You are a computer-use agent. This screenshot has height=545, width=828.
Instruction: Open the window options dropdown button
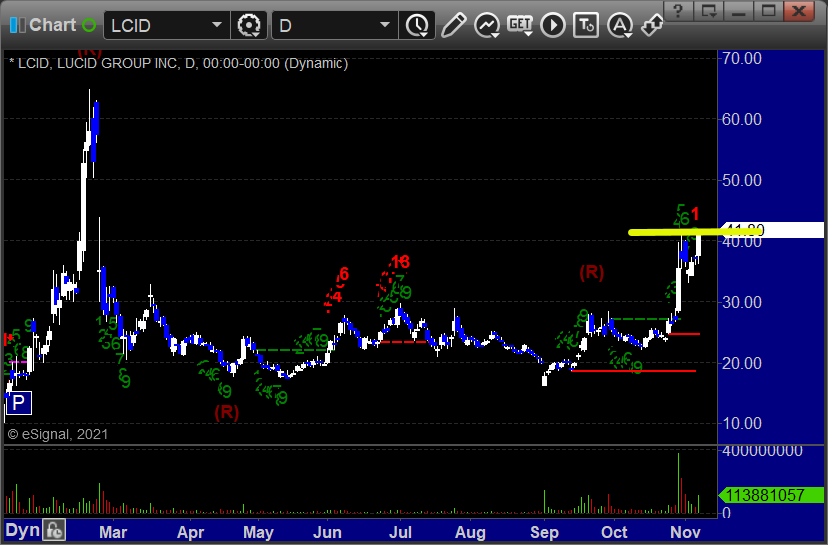pos(708,11)
